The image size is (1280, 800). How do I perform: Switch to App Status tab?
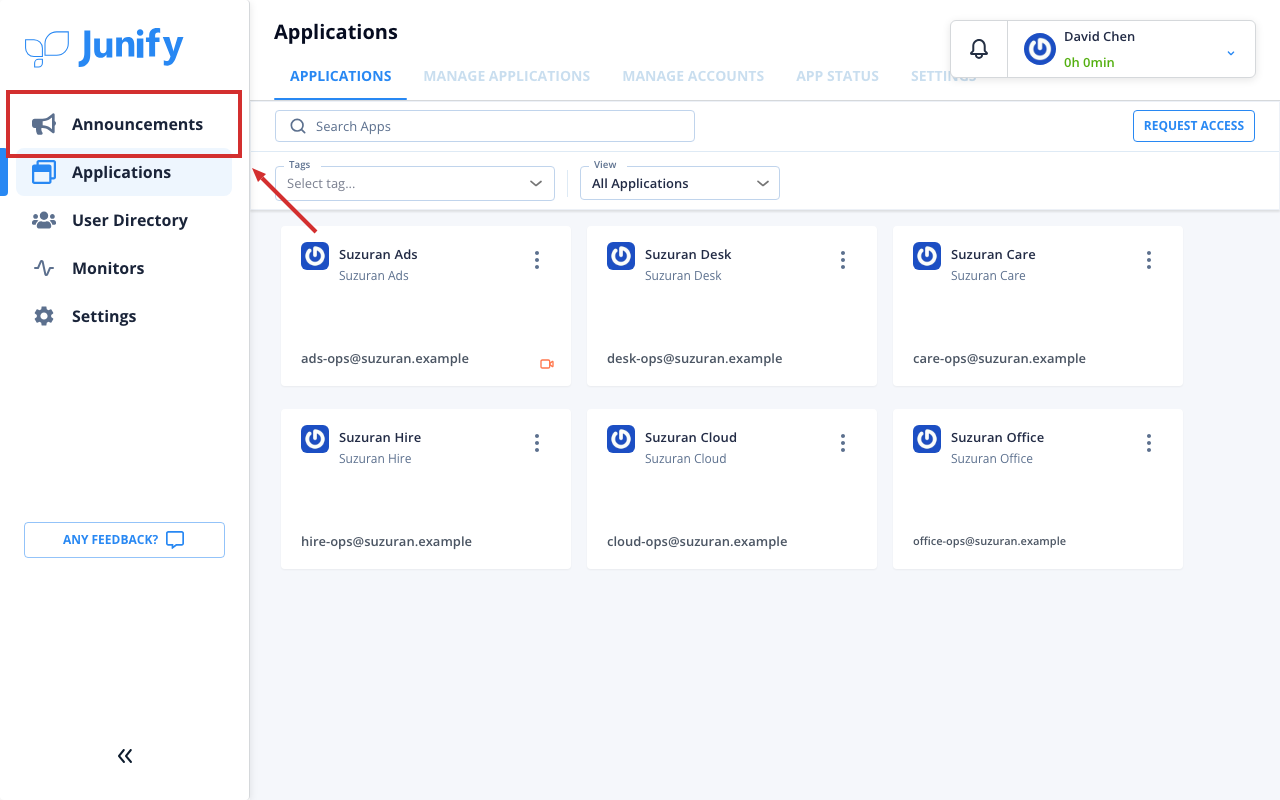pyautogui.click(x=838, y=76)
